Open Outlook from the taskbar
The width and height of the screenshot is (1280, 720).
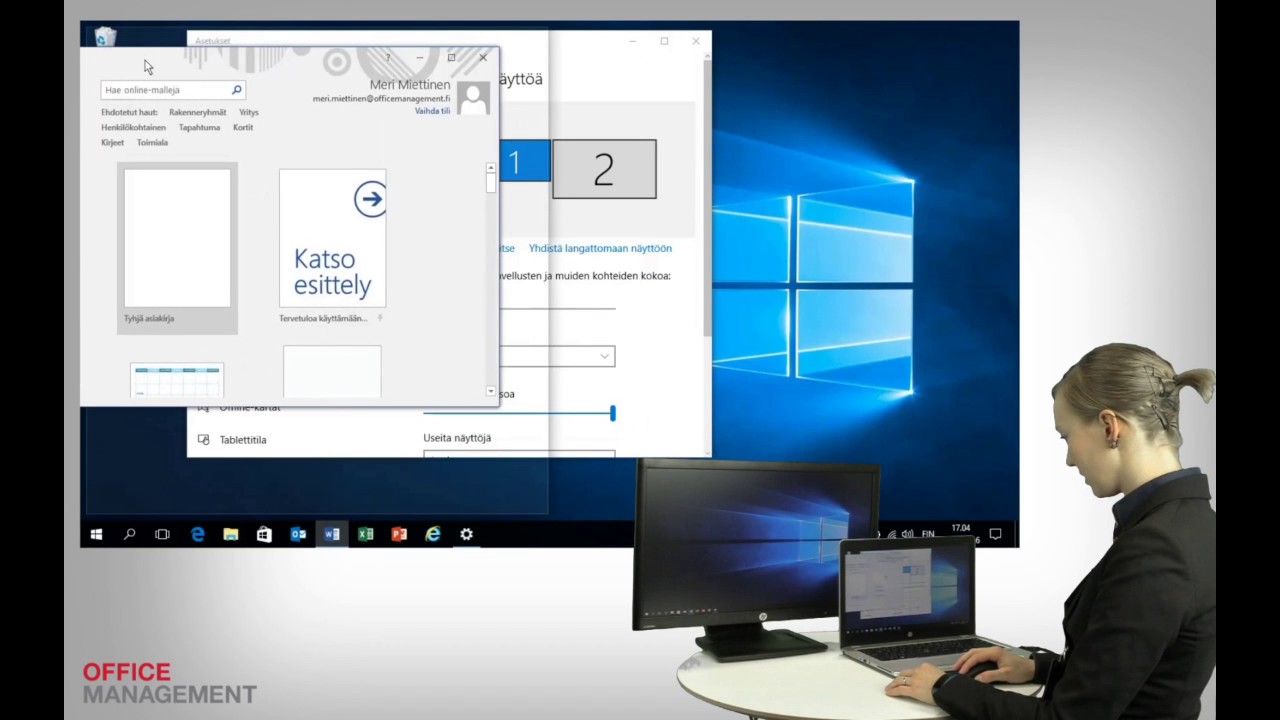point(298,535)
